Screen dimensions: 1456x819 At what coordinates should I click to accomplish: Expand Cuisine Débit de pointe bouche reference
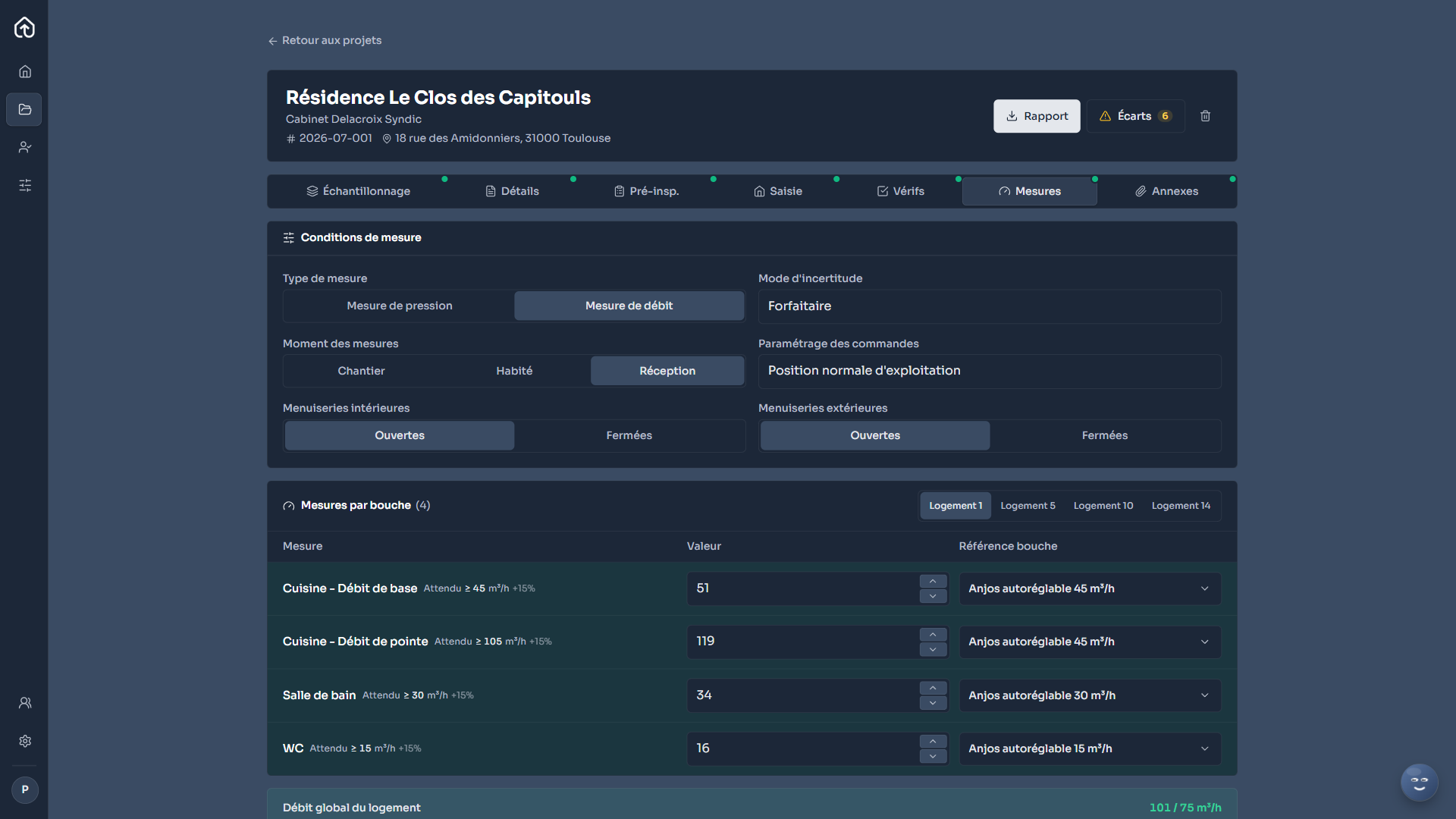coord(1090,642)
